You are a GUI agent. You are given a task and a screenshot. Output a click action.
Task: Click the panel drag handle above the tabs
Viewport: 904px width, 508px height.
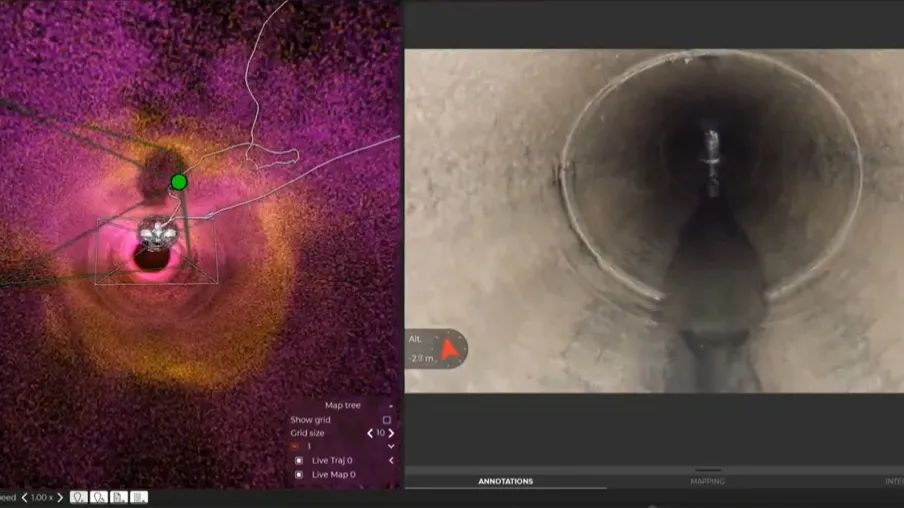pyautogui.click(x=708, y=469)
